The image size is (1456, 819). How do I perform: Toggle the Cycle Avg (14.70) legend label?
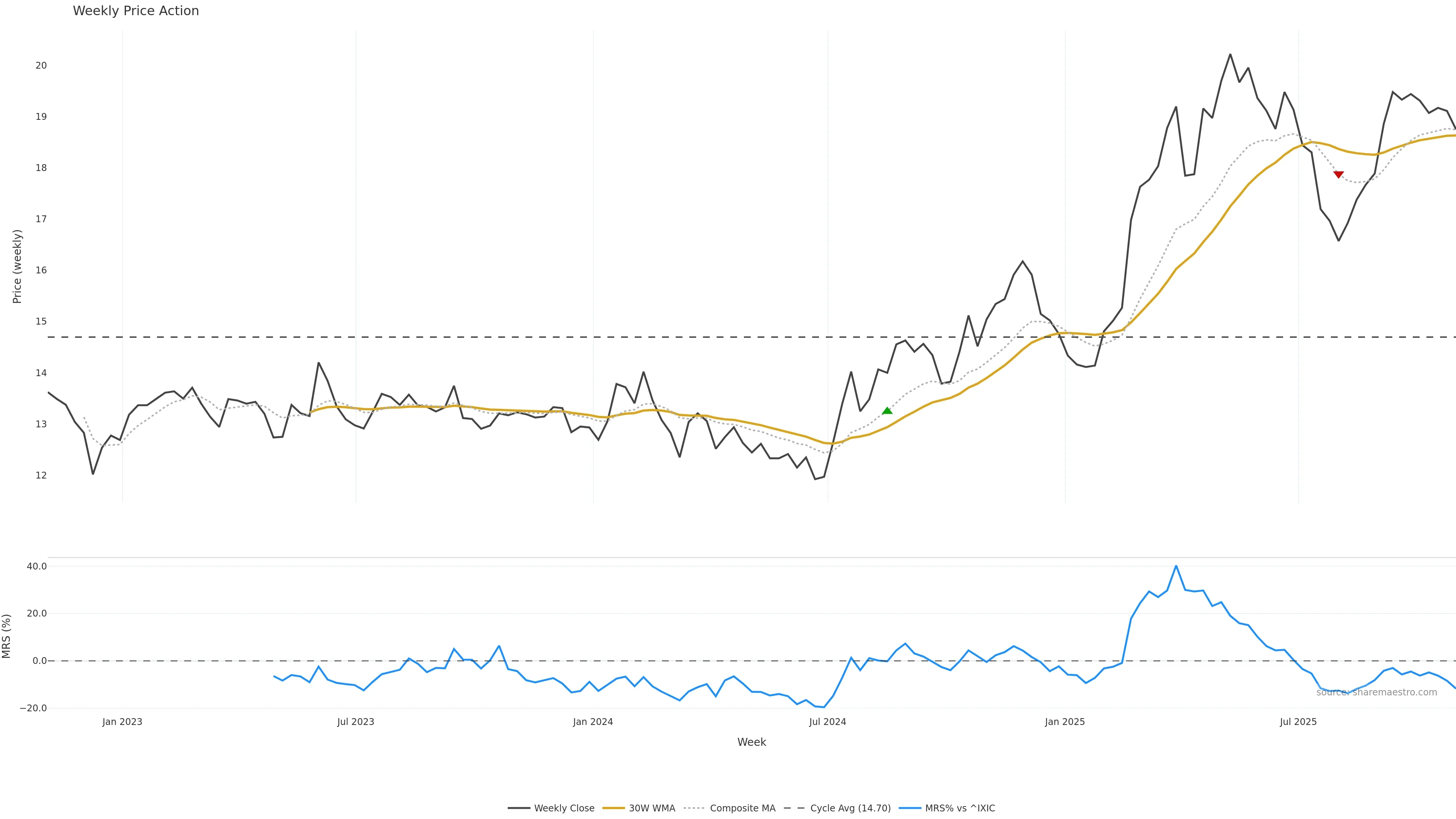coord(850,808)
